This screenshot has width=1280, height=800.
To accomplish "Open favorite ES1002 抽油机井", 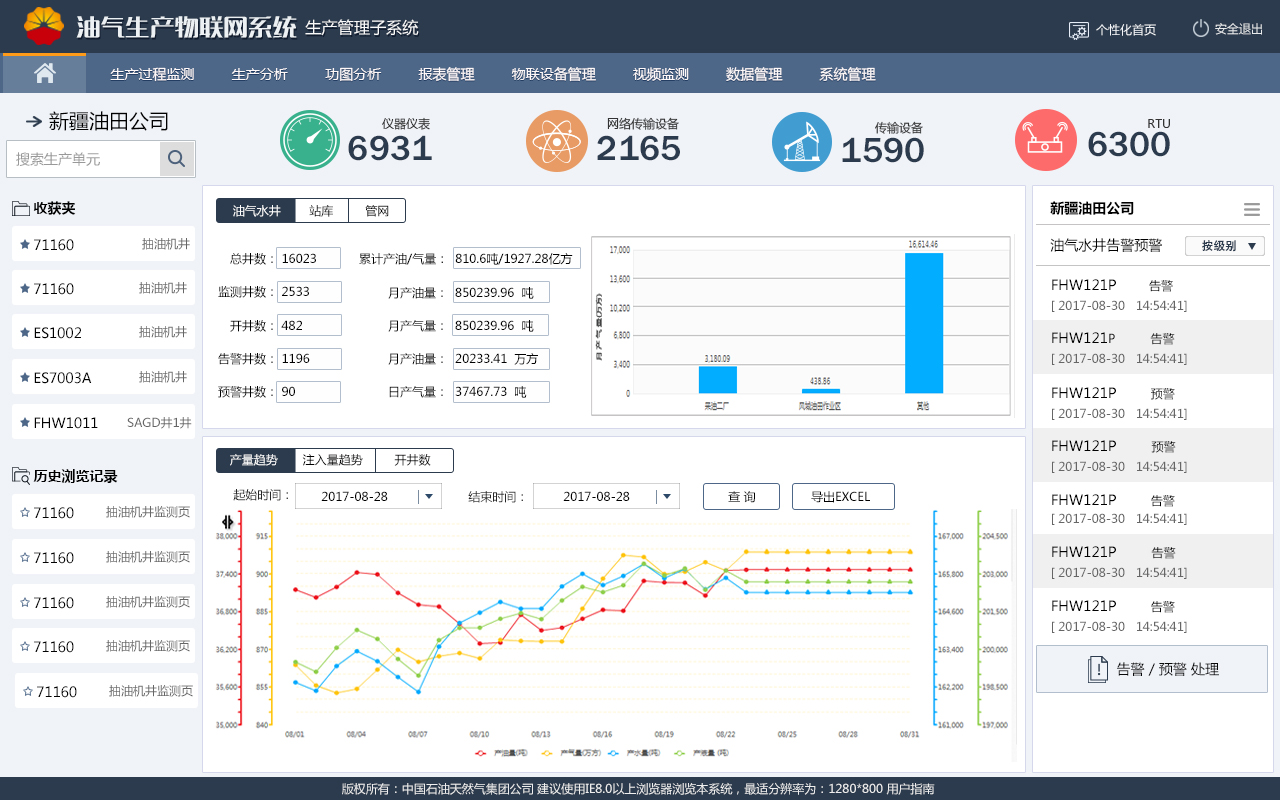I will pos(104,332).
